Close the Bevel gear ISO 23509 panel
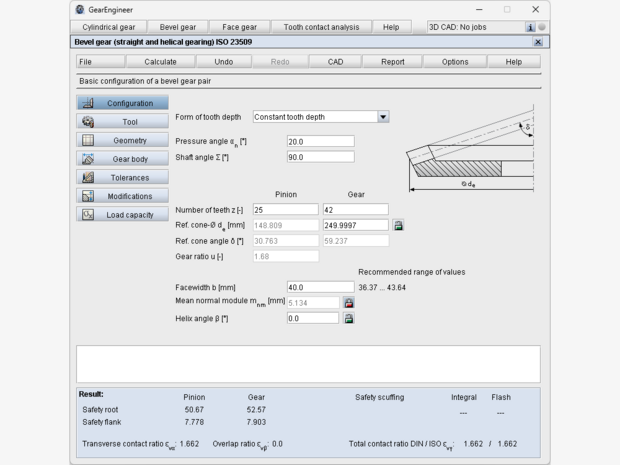 pos(538,42)
